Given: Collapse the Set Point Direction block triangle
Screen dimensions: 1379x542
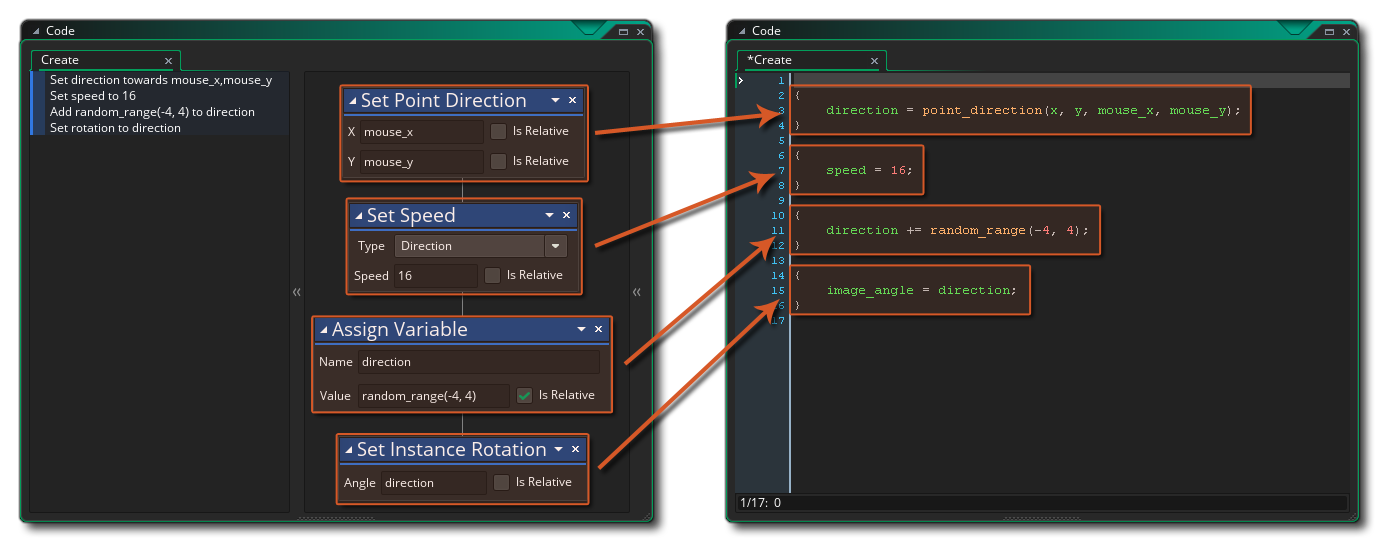Looking at the screenshot, I should point(351,101).
